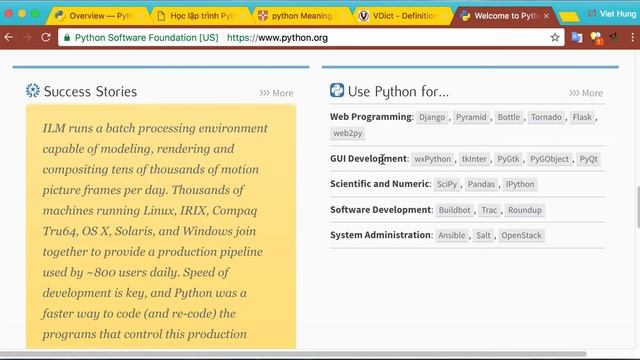Click the Software Development label
Screen dimensions: 640x360
[381, 209]
